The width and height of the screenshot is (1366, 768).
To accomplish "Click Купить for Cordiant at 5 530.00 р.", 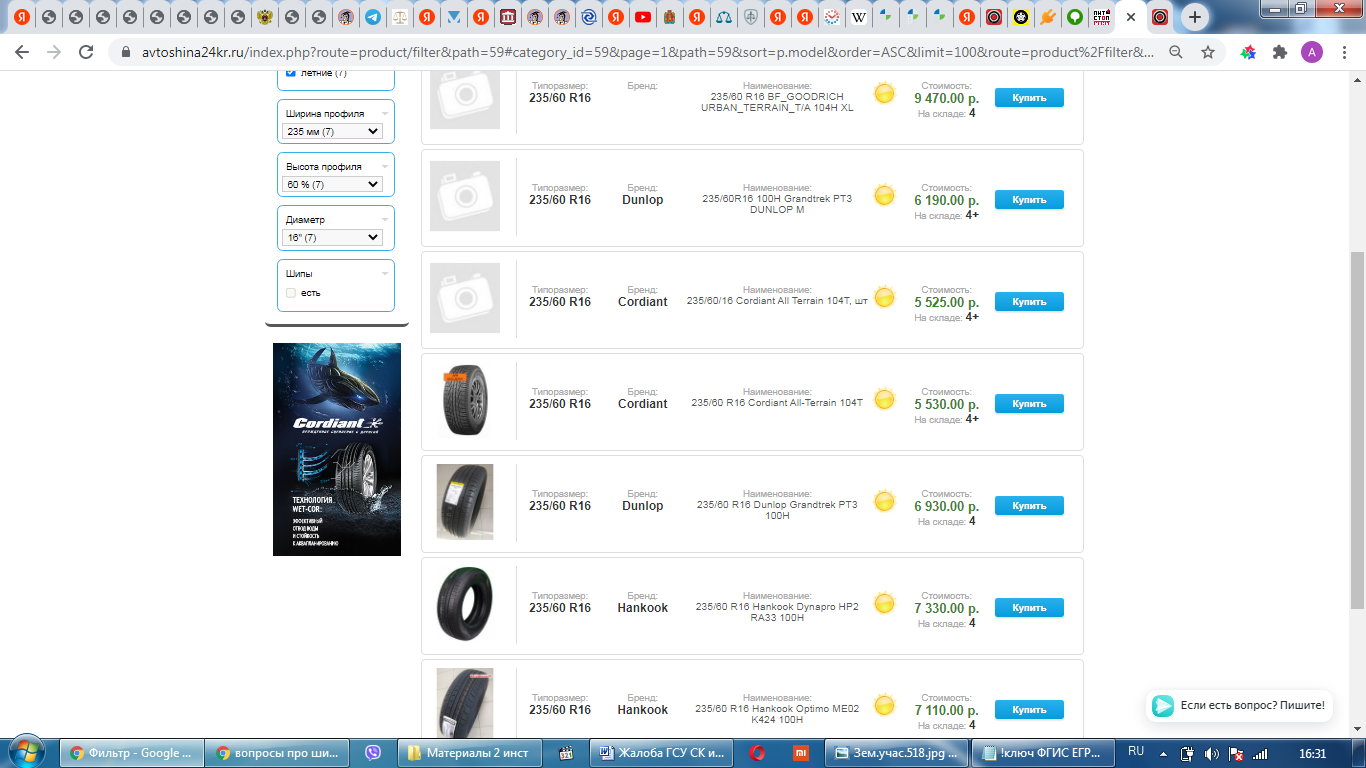I will click(x=1029, y=404).
